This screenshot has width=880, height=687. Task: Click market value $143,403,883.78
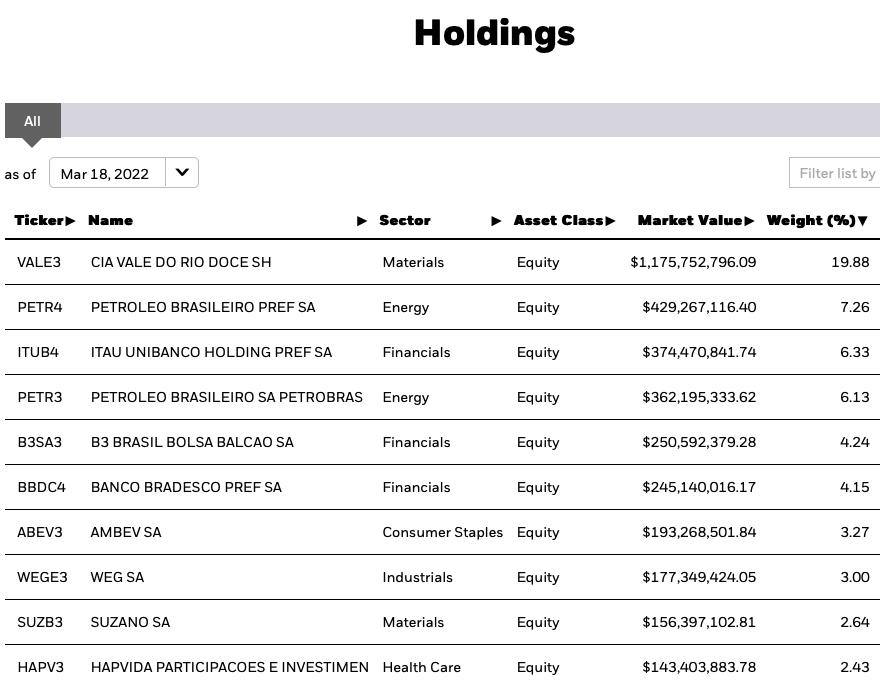[x=699, y=667]
